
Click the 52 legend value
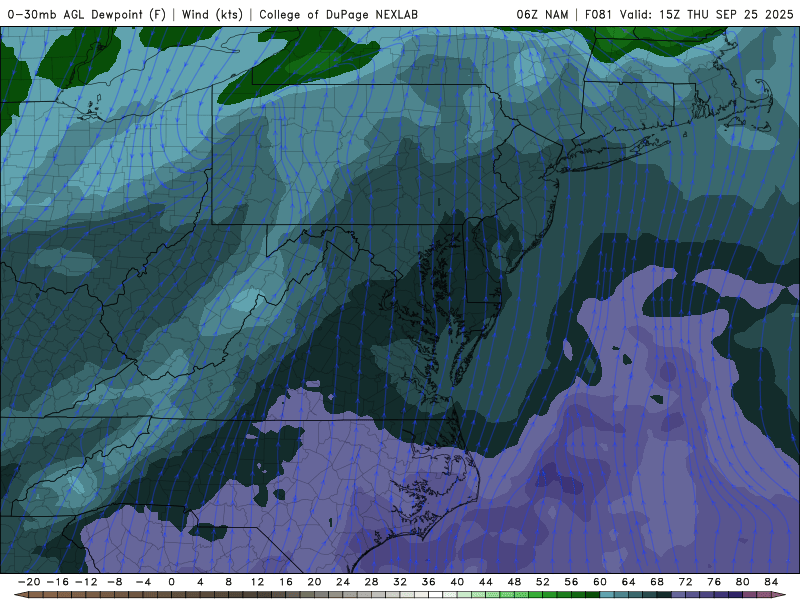[543, 582]
